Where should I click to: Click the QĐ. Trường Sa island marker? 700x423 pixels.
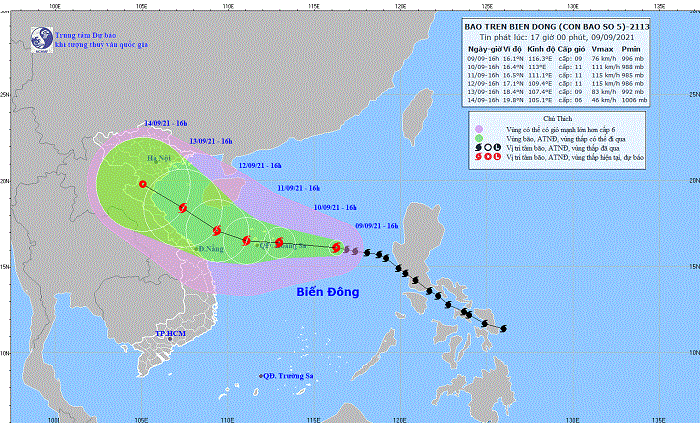pyautogui.click(x=260, y=374)
